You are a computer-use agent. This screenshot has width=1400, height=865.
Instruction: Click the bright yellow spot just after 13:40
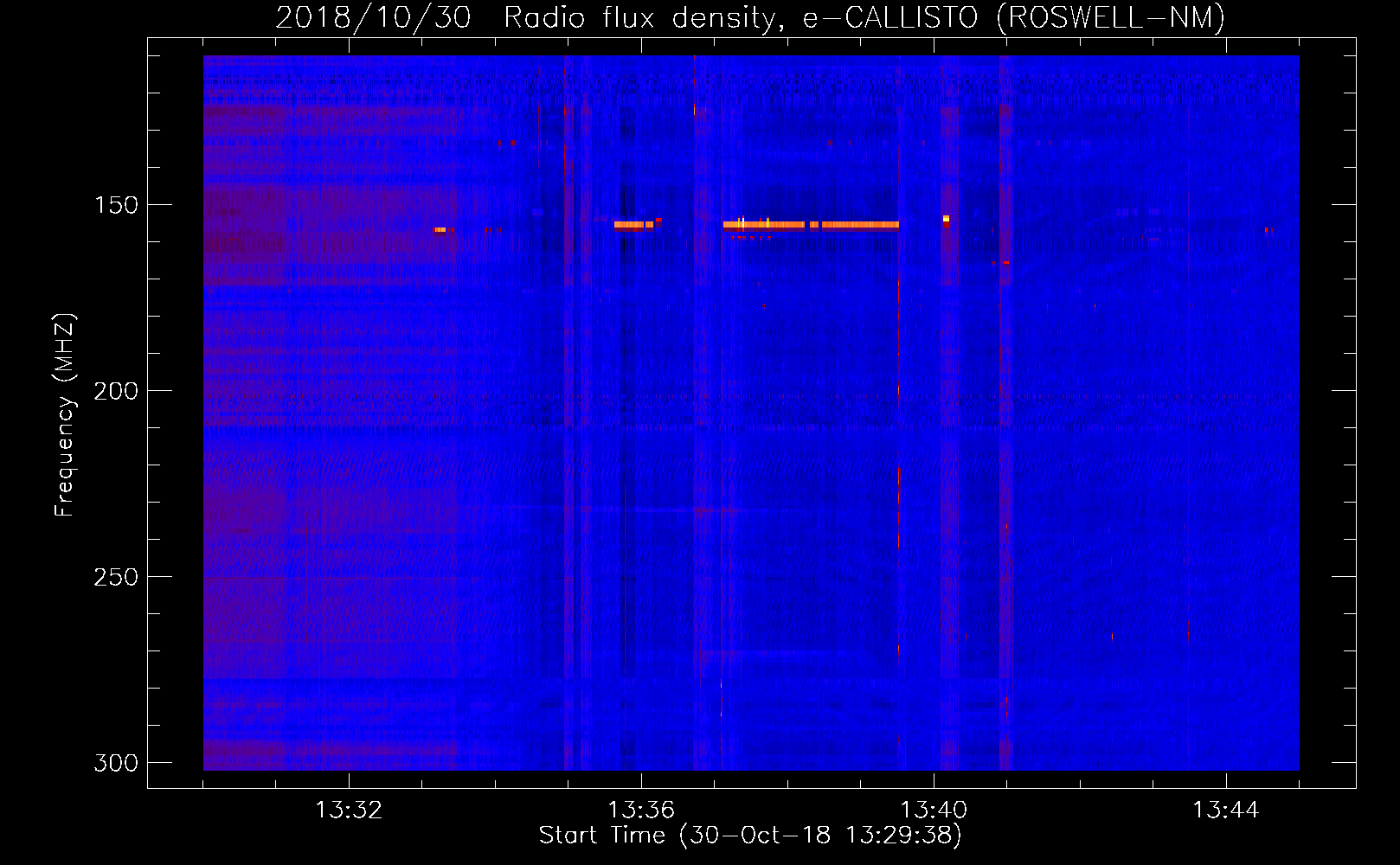pos(946,219)
